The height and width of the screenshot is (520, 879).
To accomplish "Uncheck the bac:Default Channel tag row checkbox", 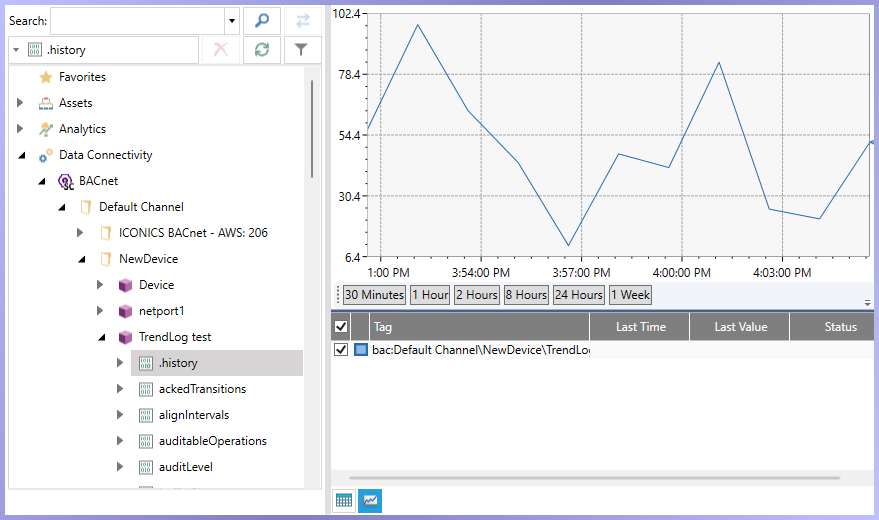I will (341, 350).
